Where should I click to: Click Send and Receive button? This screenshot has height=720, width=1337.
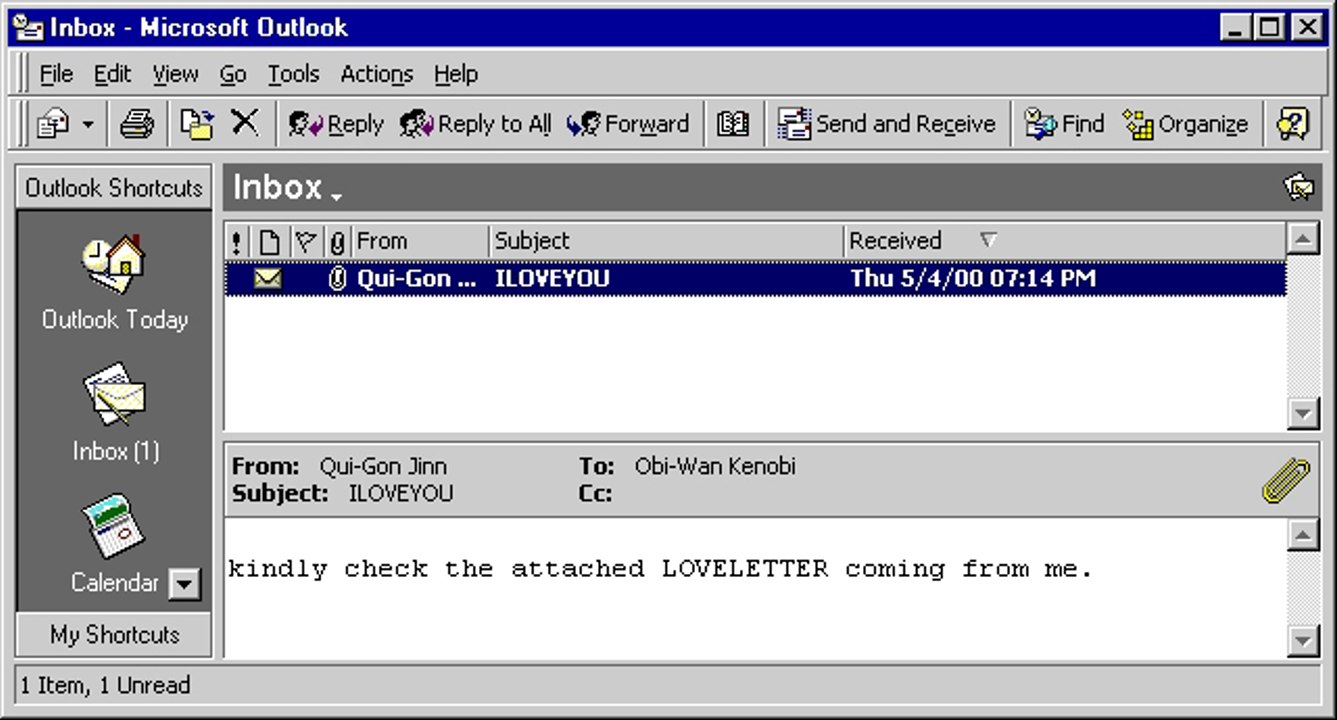click(x=887, y=124)
